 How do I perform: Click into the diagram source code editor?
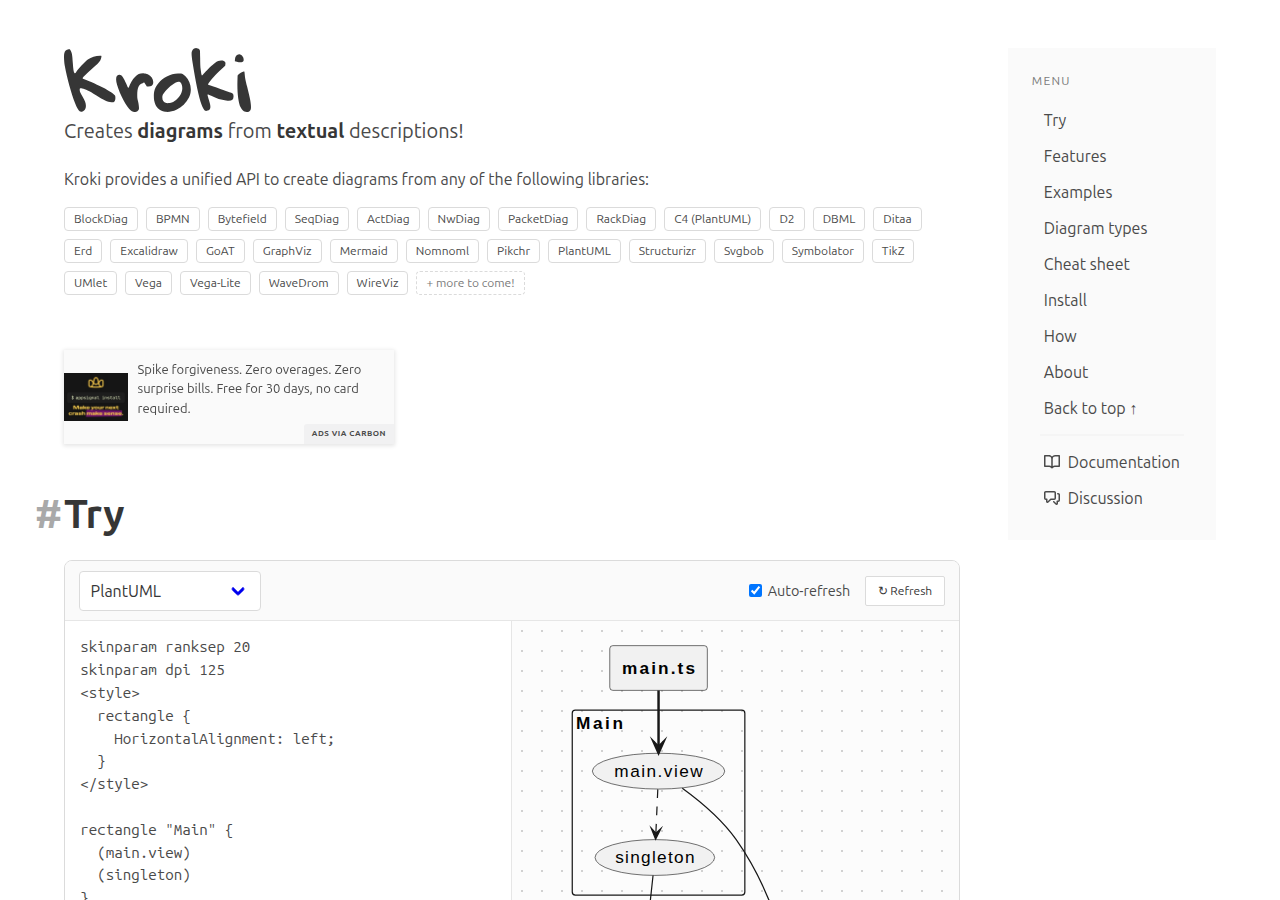point(288,760)
